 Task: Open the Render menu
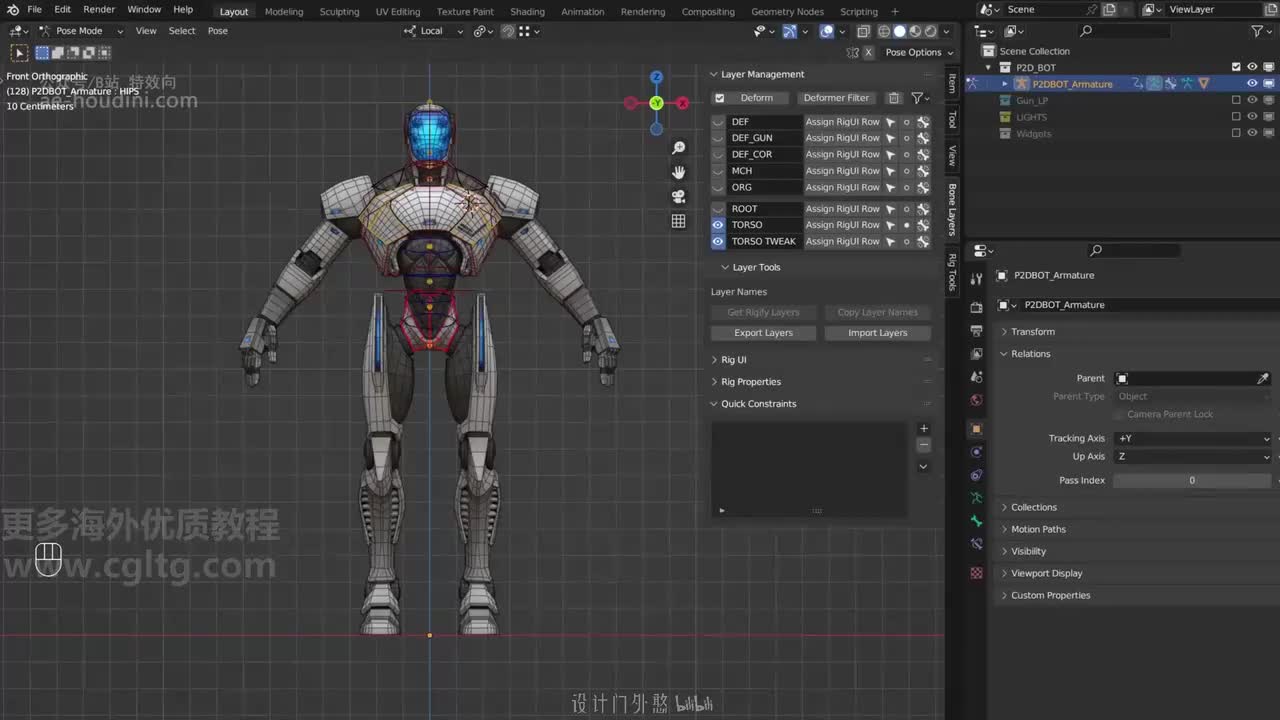99,9
